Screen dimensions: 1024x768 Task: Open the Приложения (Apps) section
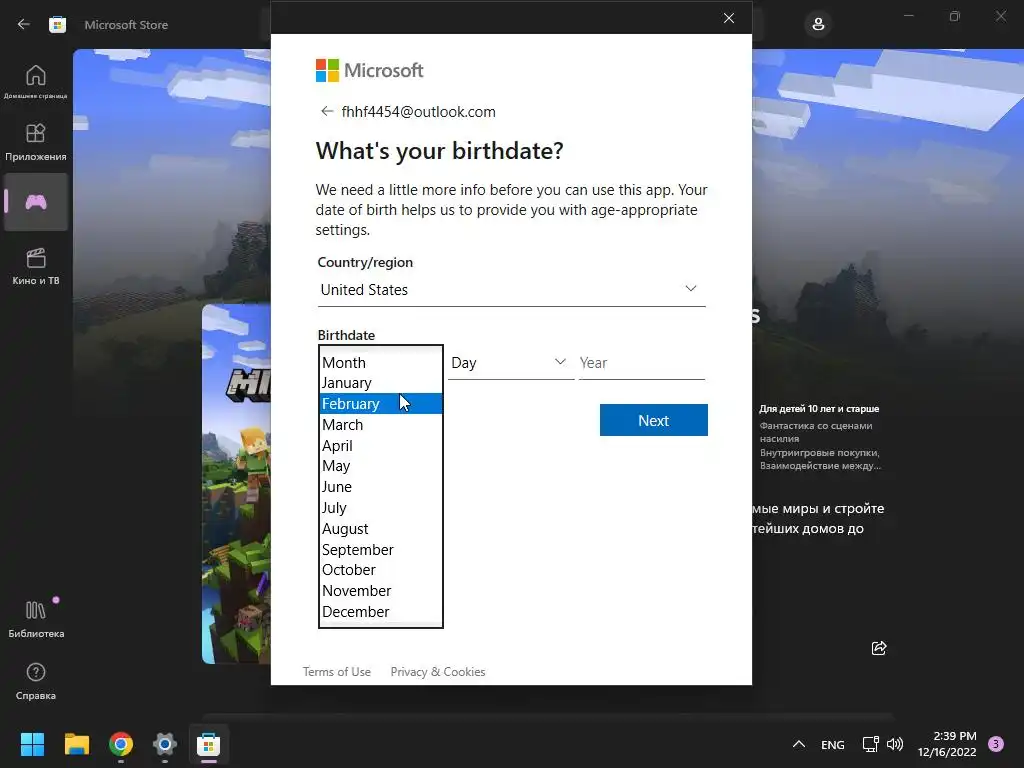35,142
